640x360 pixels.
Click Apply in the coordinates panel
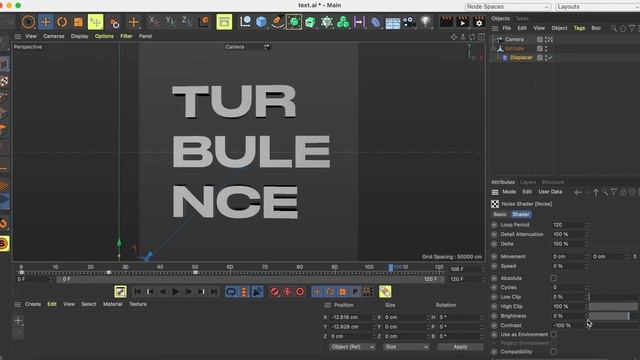(x=460, y=347)
